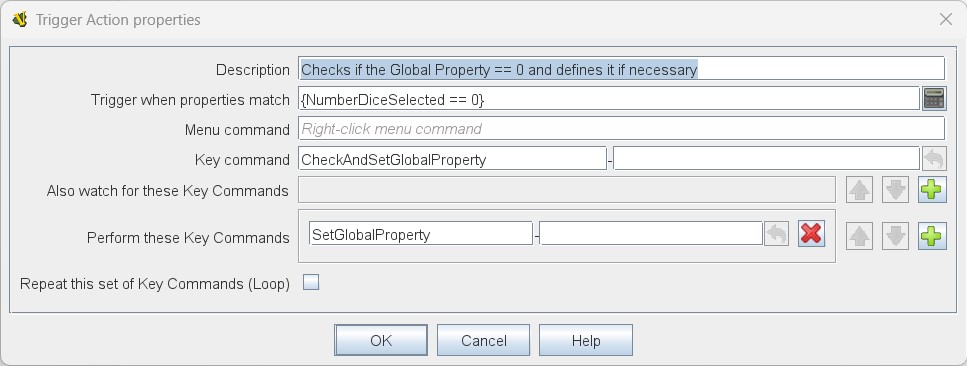Image resolution: width=967 pixels, height=366 pixels.
Task: Click the Trigger when properties match field
Action: point(609,99)
